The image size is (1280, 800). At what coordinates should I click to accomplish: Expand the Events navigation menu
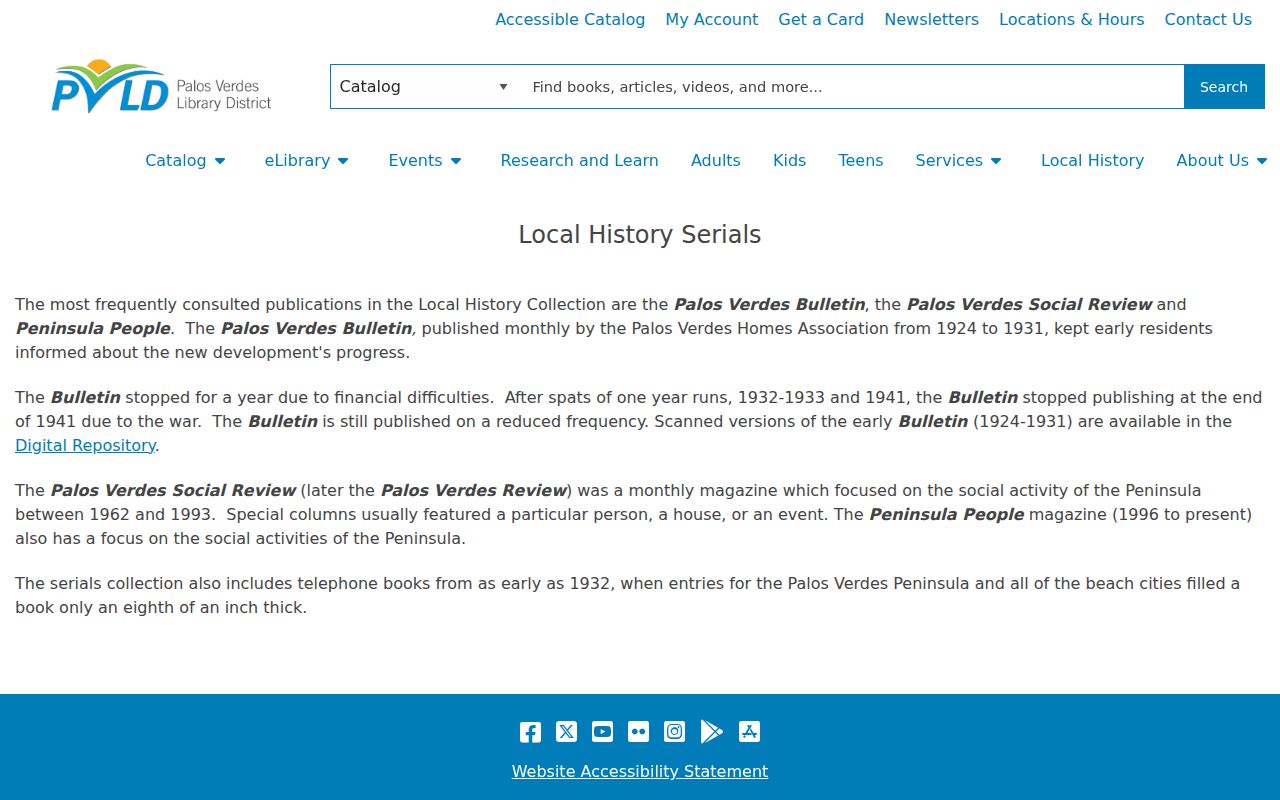point(425,160)
